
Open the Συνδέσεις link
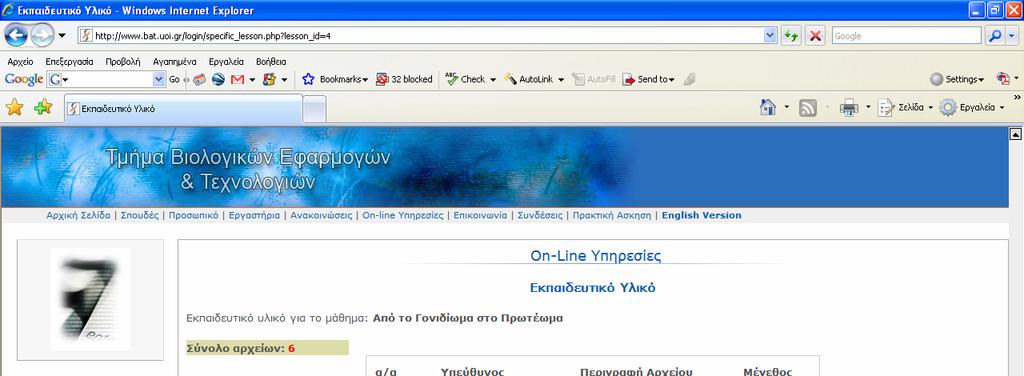pos(540,215)
